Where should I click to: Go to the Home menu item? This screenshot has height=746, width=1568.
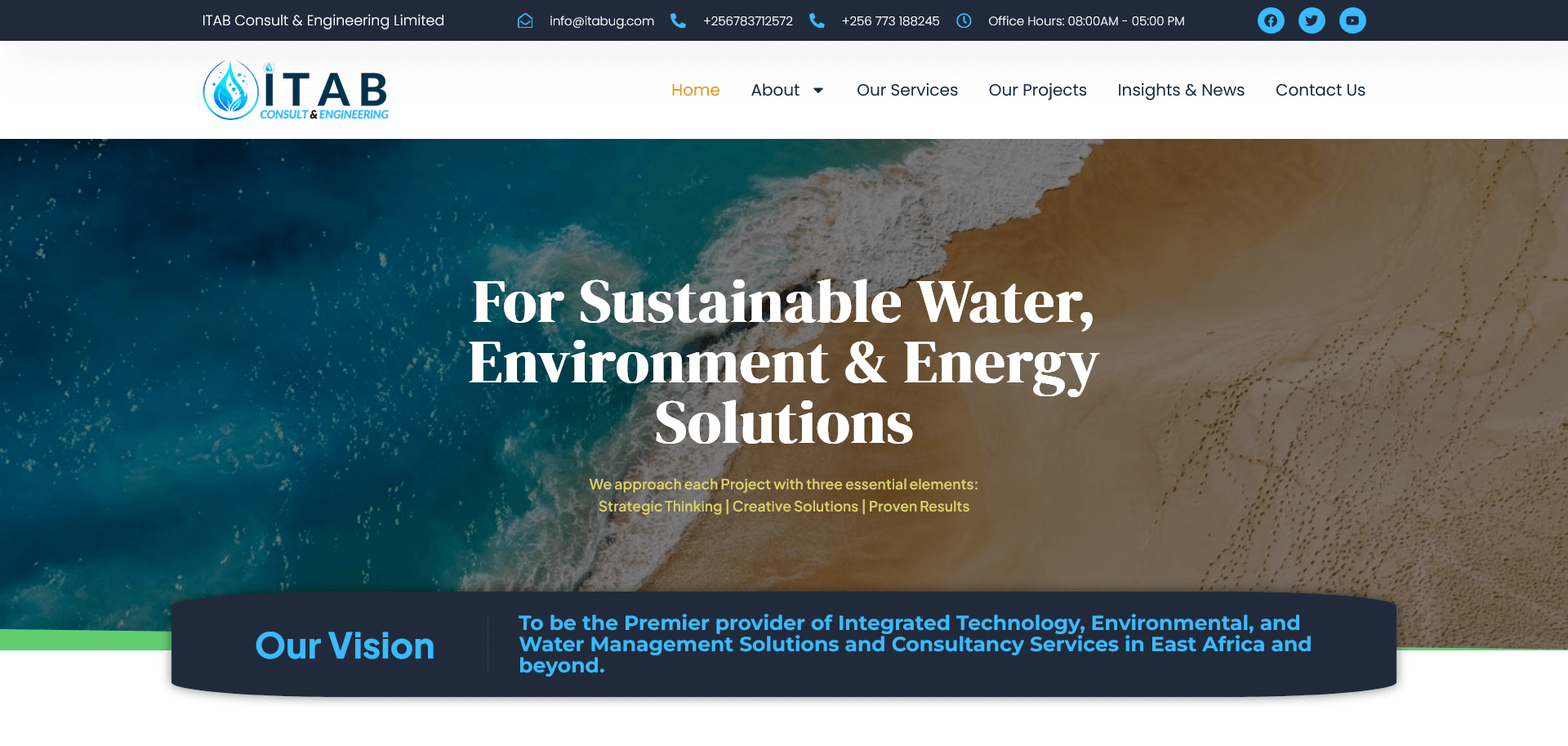pos(695,90)
